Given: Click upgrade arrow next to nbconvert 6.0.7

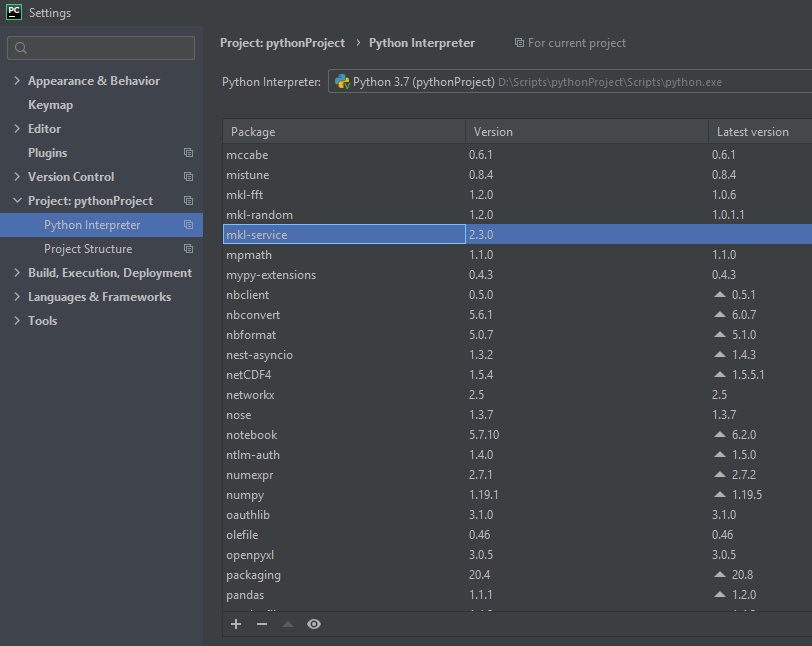Looking at the screenshot, I should (720, 314).
